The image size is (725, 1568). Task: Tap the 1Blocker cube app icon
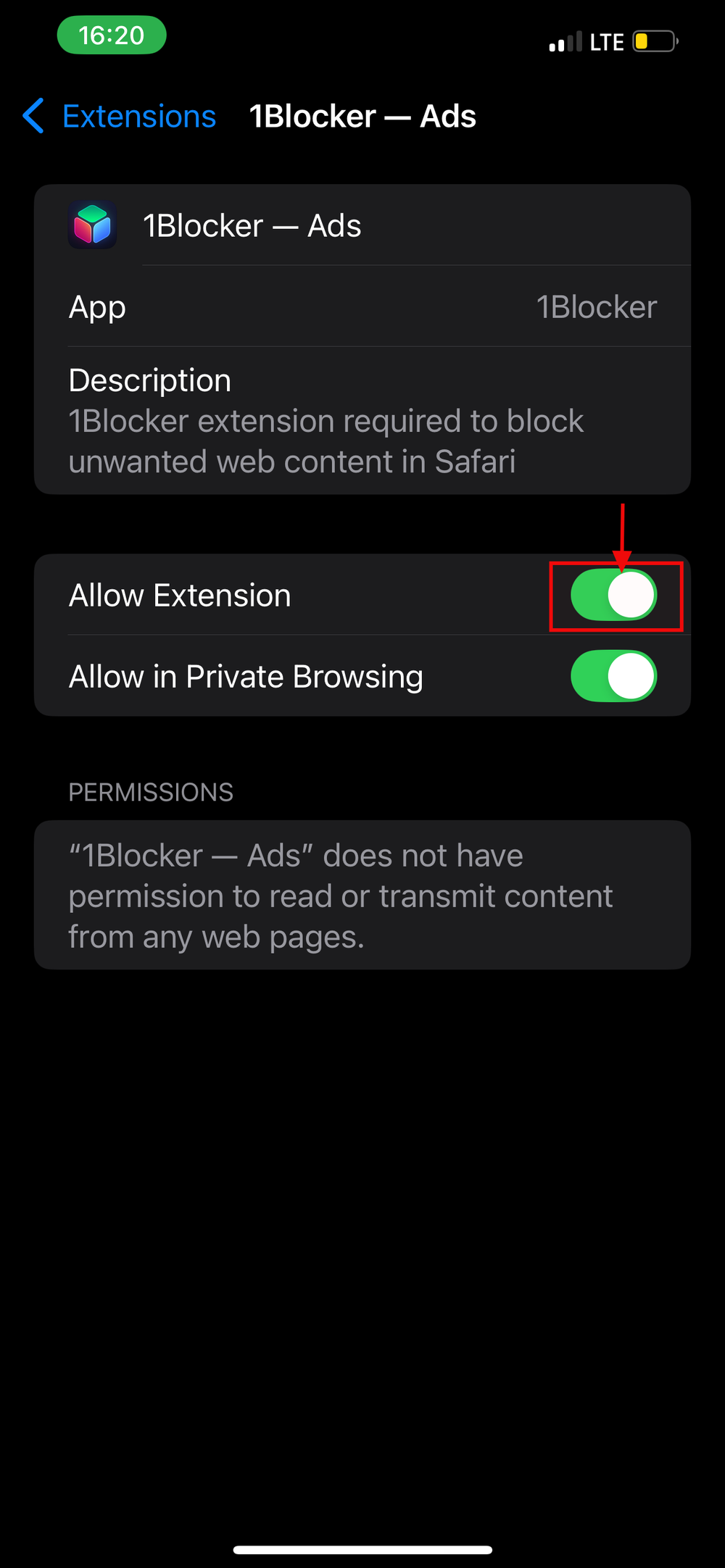tap(92, 225)
